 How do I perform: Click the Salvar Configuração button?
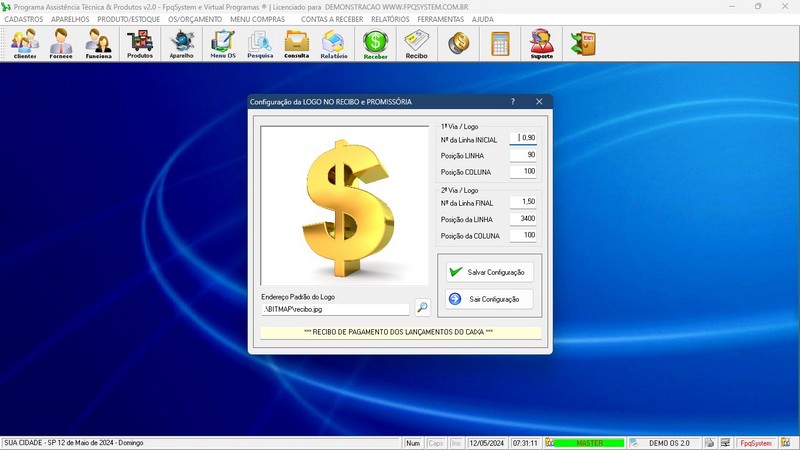click(485, 272)
